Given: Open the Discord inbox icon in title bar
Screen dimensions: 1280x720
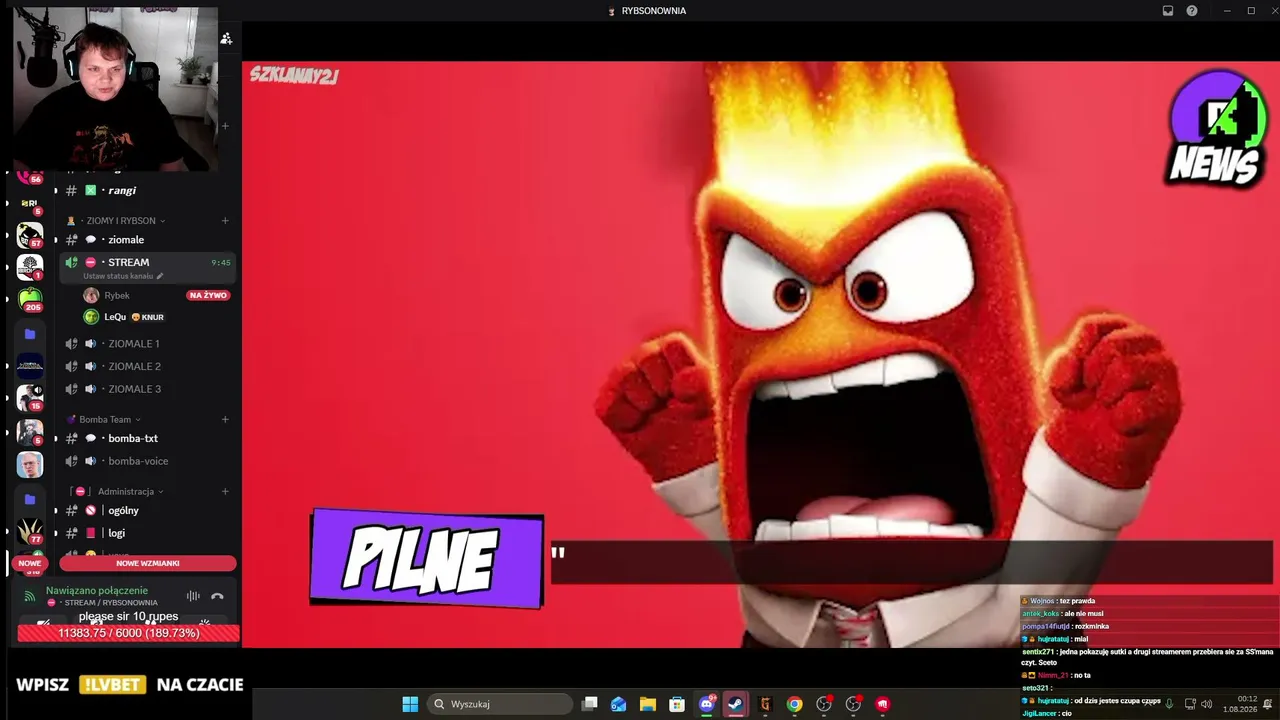Looking at the screenshot, I should click(1167, 11).
